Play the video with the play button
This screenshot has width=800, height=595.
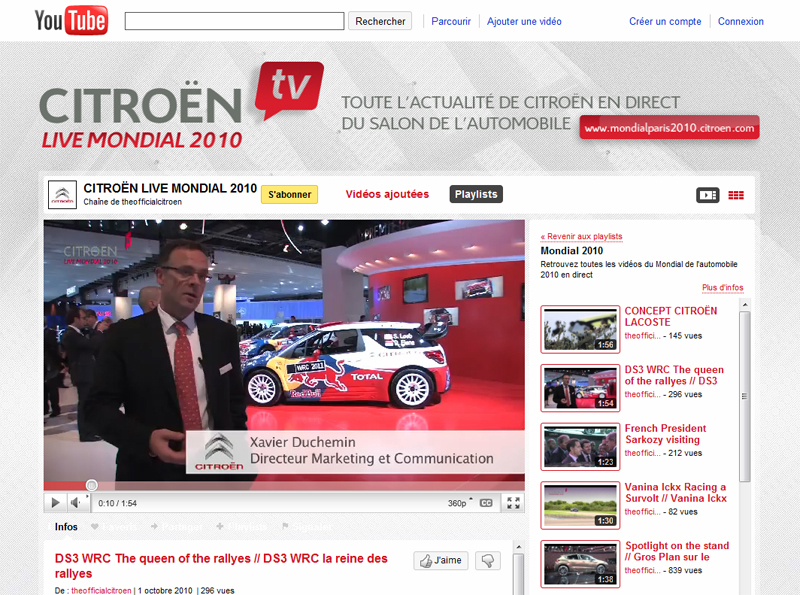pyautogui.click(x=55, y=503)
